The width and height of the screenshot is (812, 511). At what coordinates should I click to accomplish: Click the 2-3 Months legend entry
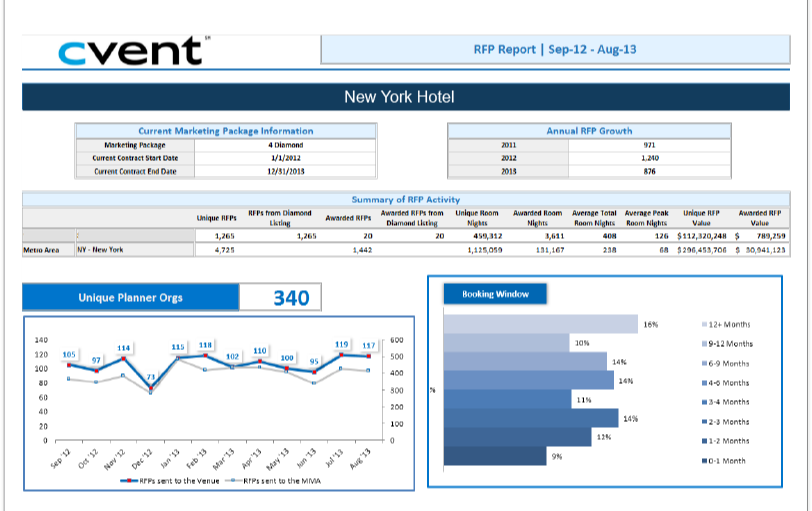coord(726,422)
